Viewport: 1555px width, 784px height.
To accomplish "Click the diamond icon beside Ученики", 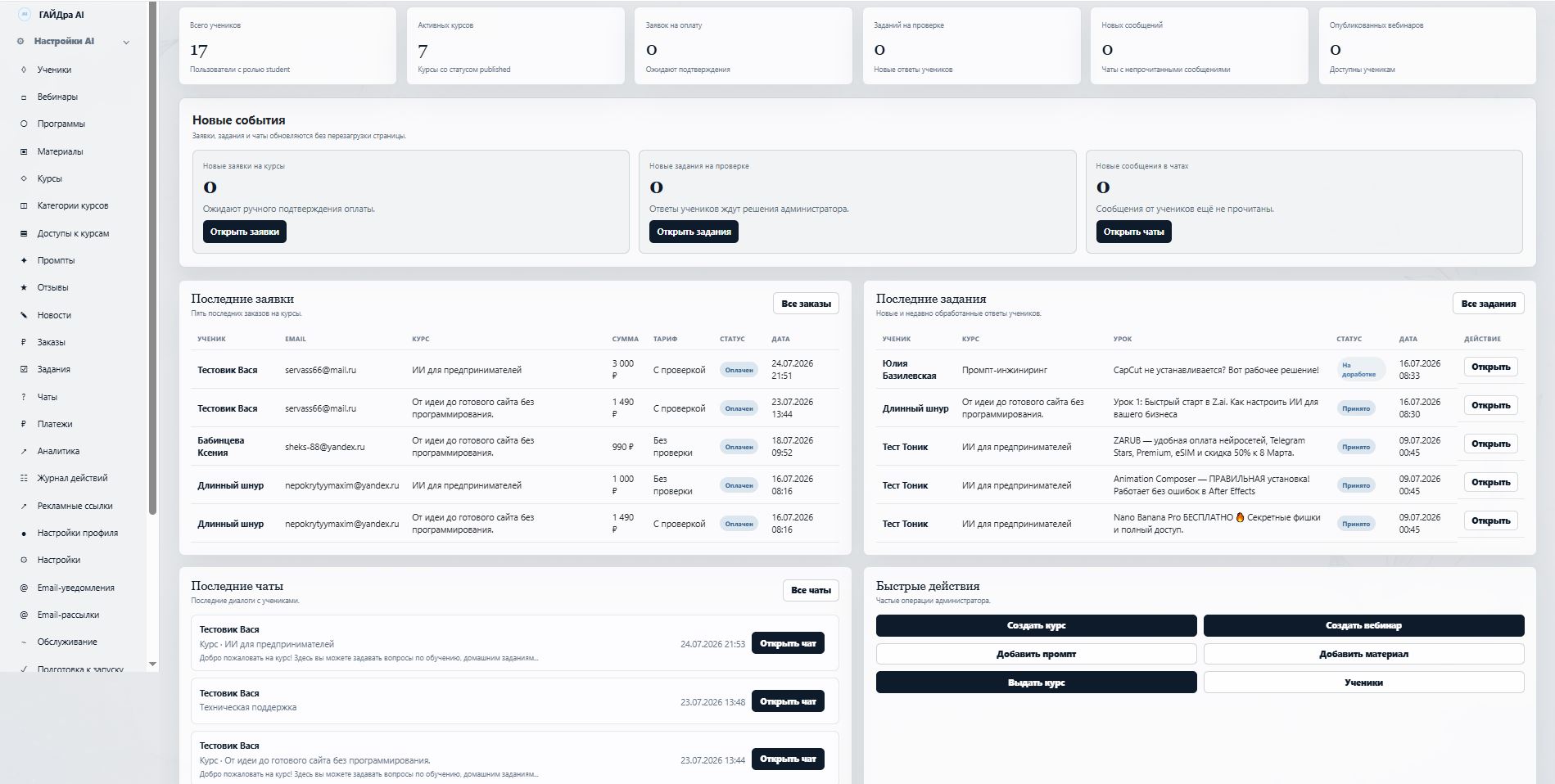I will point(24,70).
